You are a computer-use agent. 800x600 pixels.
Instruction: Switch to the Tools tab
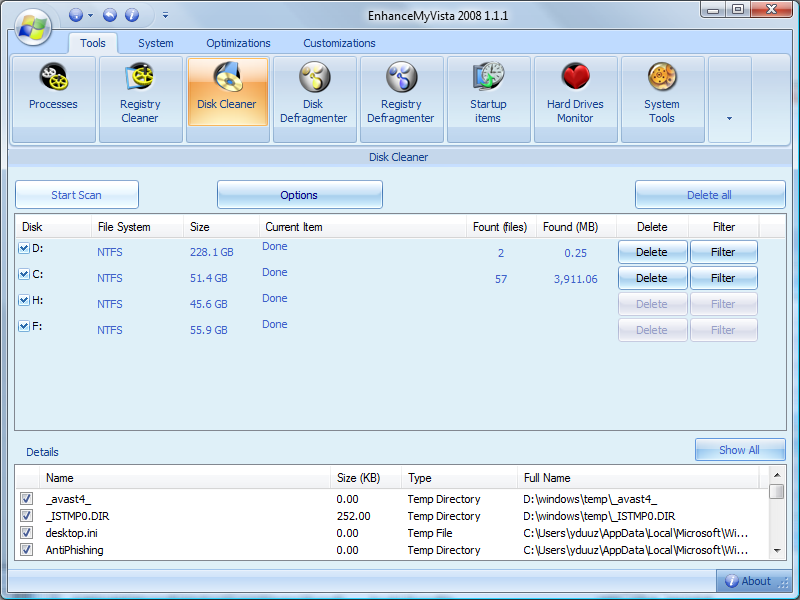click(93, 43)
